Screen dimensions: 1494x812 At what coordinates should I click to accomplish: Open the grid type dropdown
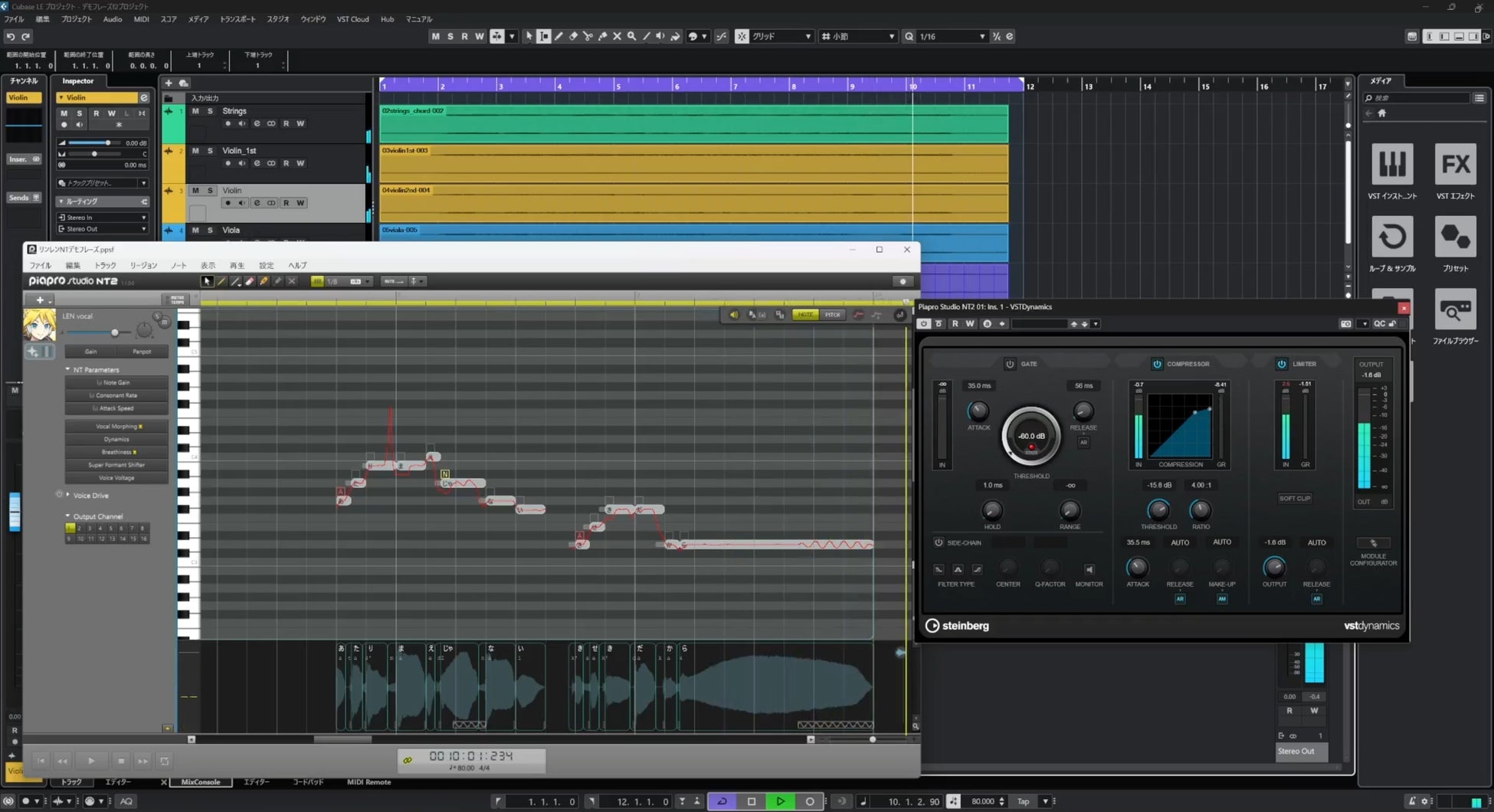pos(859,36)
